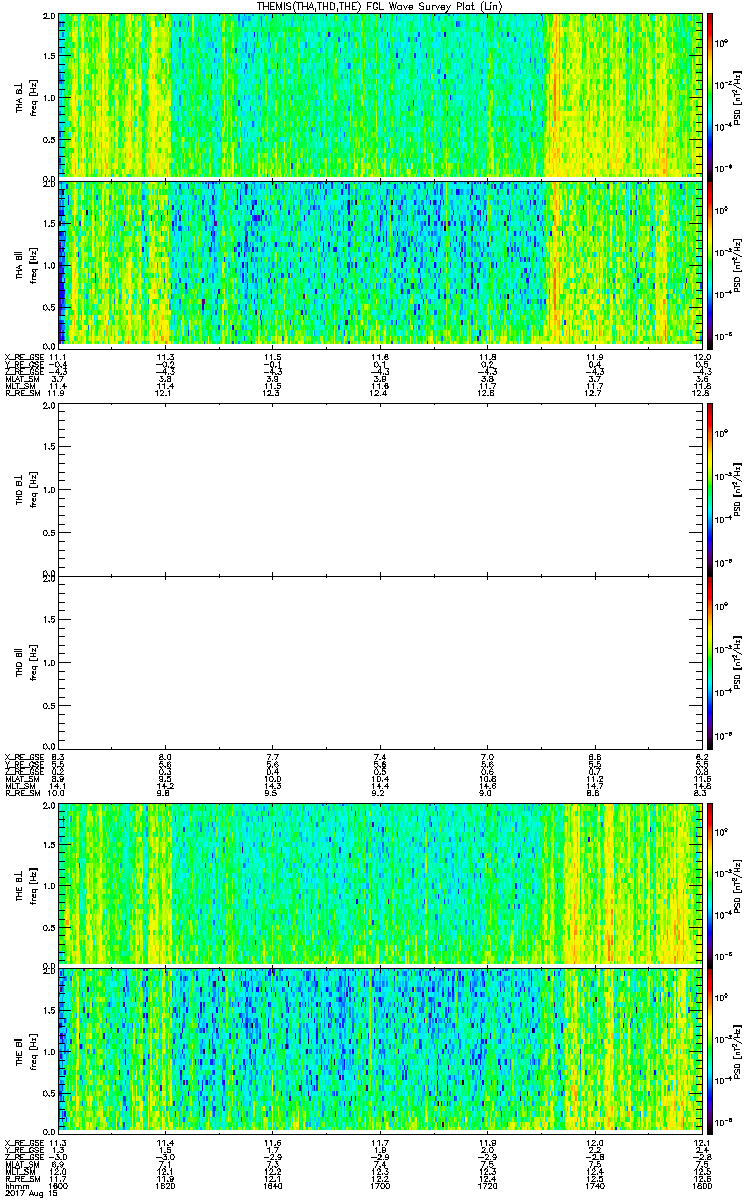Click the THE B⊥ freq [Hz] axis label
The image size is (750, 1200).
pyautogui.click(x=33, y=884)
